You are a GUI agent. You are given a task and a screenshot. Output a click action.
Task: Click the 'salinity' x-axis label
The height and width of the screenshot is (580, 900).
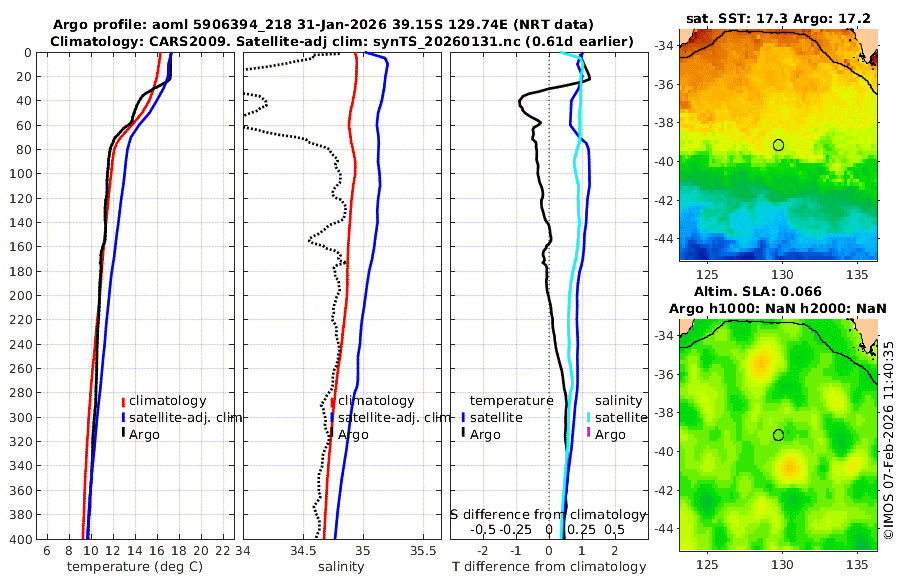point(341,567)
